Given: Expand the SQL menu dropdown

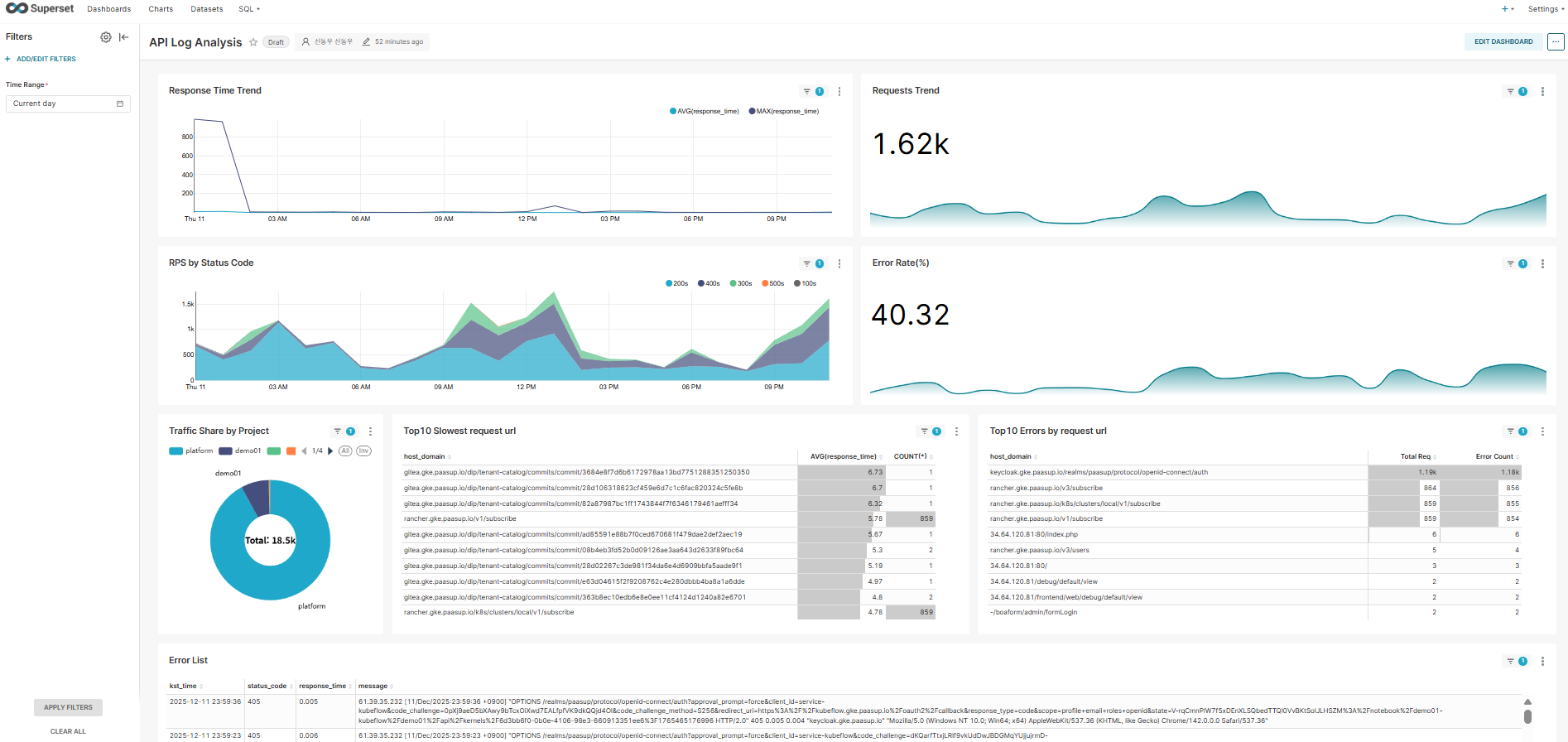Looking at the screenshot, I should (x=249, y=9).
